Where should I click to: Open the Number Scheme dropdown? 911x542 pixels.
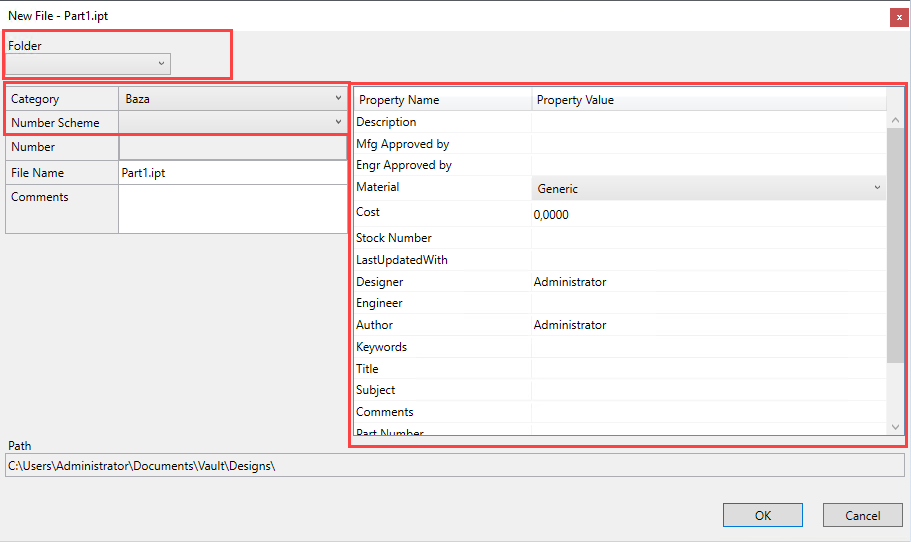click(232, 123)
